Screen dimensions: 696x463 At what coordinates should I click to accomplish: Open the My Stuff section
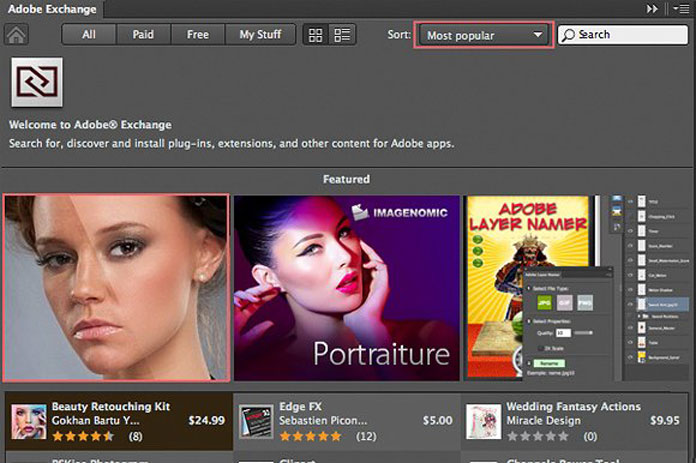coord(260,35)
